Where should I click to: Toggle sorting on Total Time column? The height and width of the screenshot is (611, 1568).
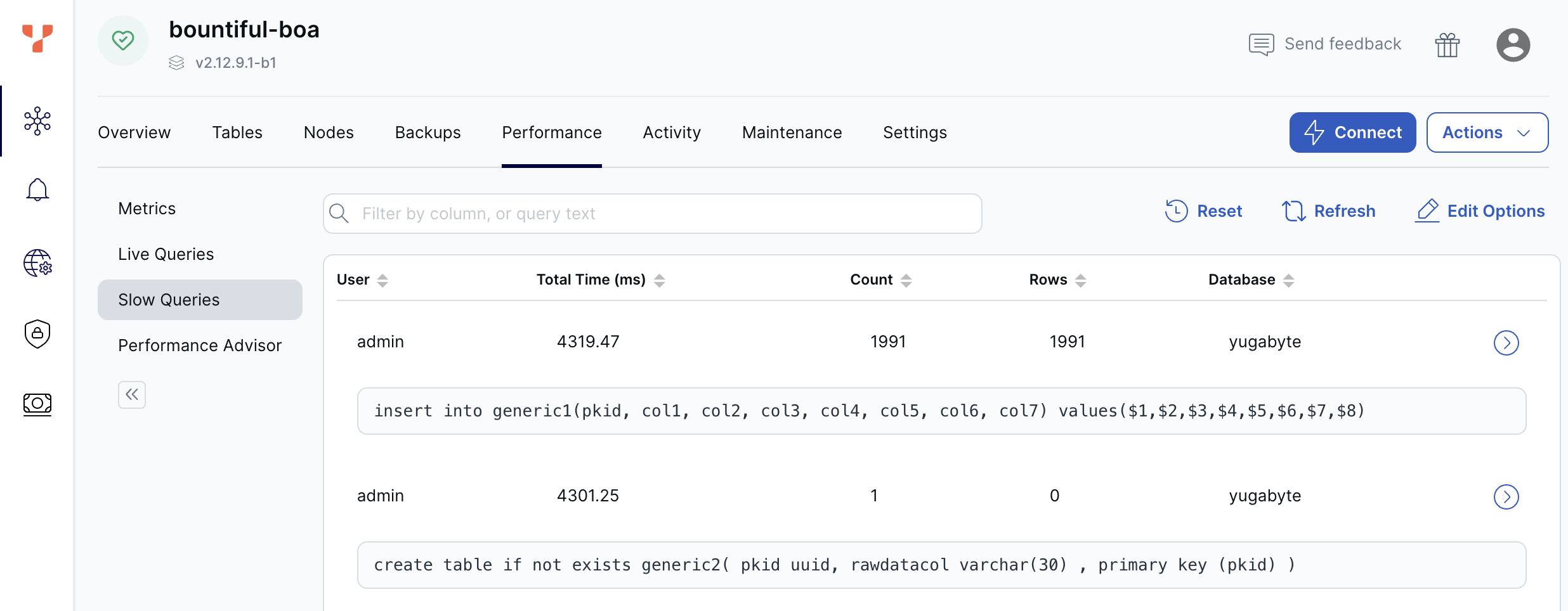[x=660, y=280]
